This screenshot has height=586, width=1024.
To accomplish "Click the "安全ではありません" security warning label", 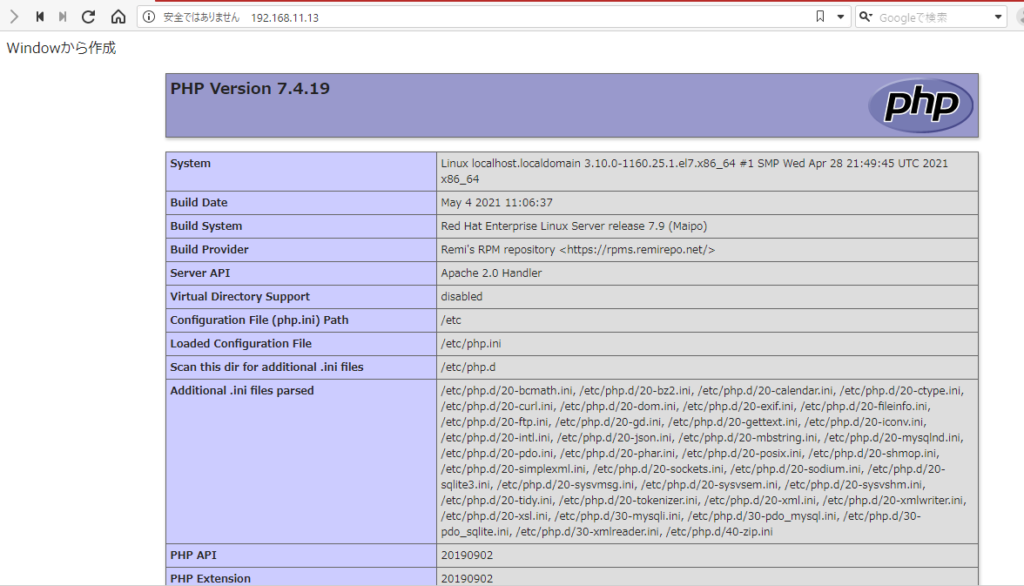I will pyautogui.click(x=200, y=18).
